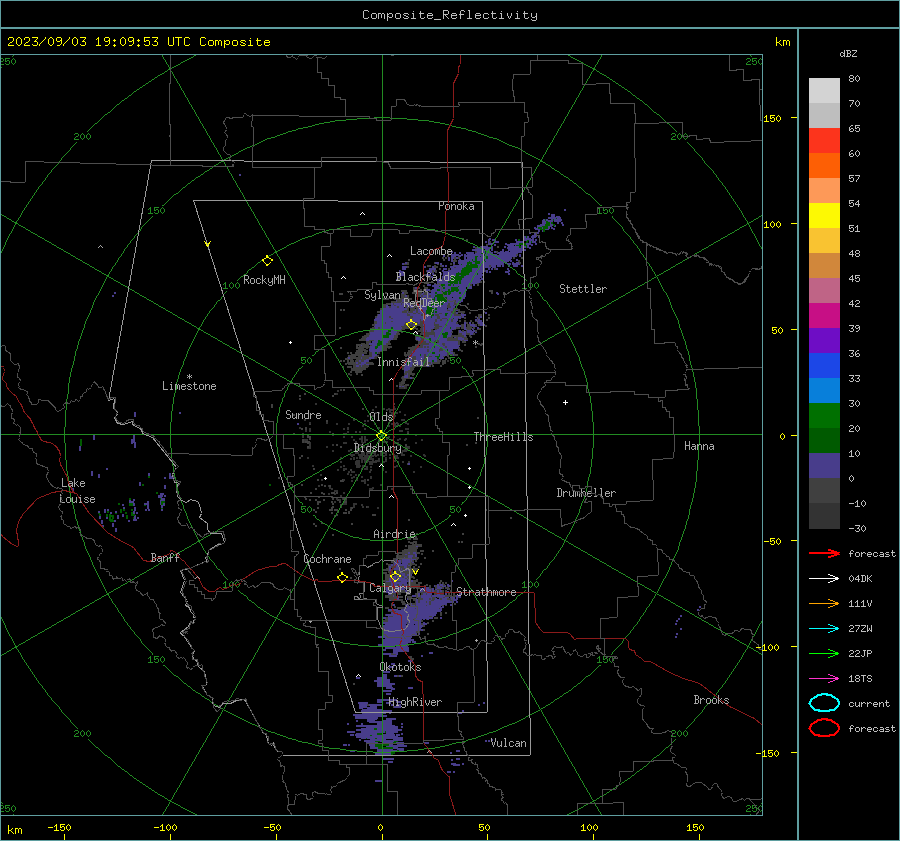900x841 pixels.
Task: Click the -100 tick on right axis
Action: click(x=767, y=647)
